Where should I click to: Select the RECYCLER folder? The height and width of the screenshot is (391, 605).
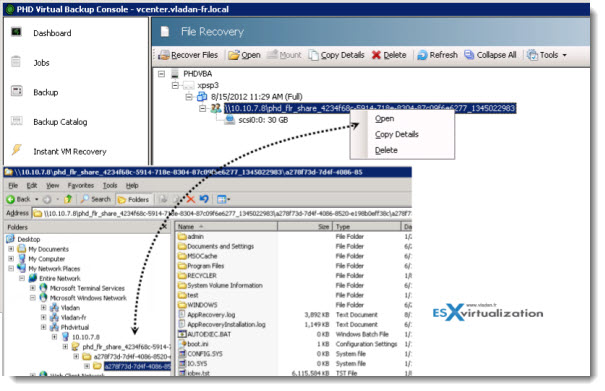pos(202,276)
